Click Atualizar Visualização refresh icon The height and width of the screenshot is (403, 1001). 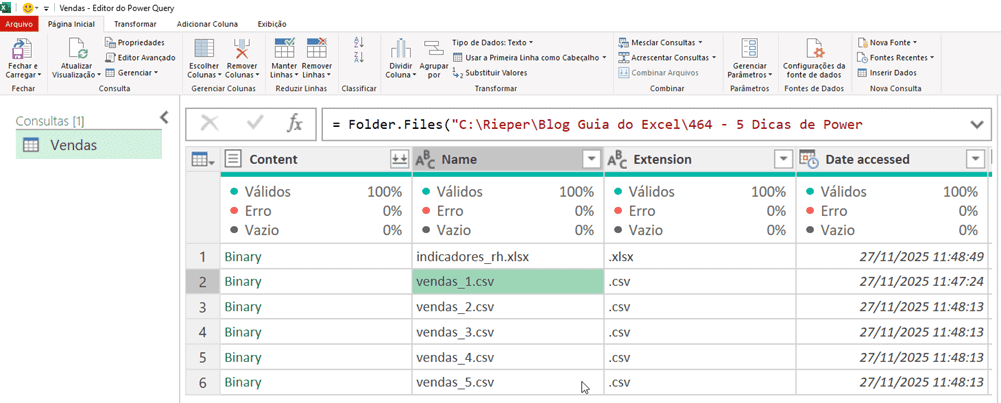point(75,50)
